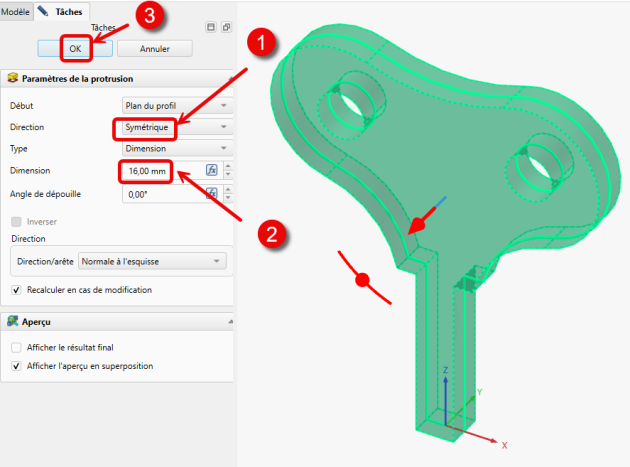Image resolution: width=630 pixels, height=467 pixels.
Task: Open the draft angle formula editor icon
Action: [x=212, y=193]
